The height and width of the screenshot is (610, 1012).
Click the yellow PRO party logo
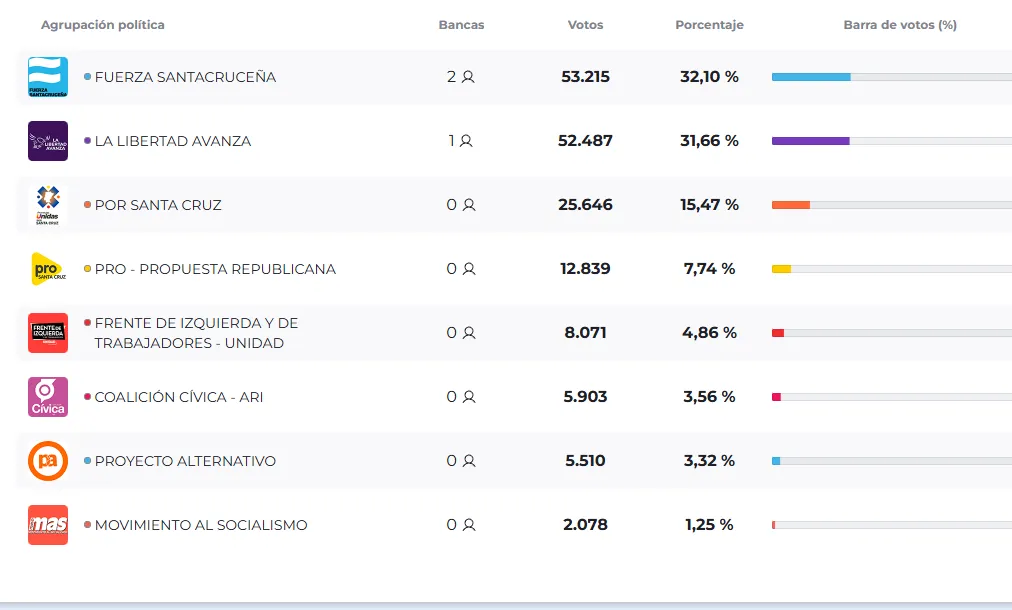(x=48, y=269)
